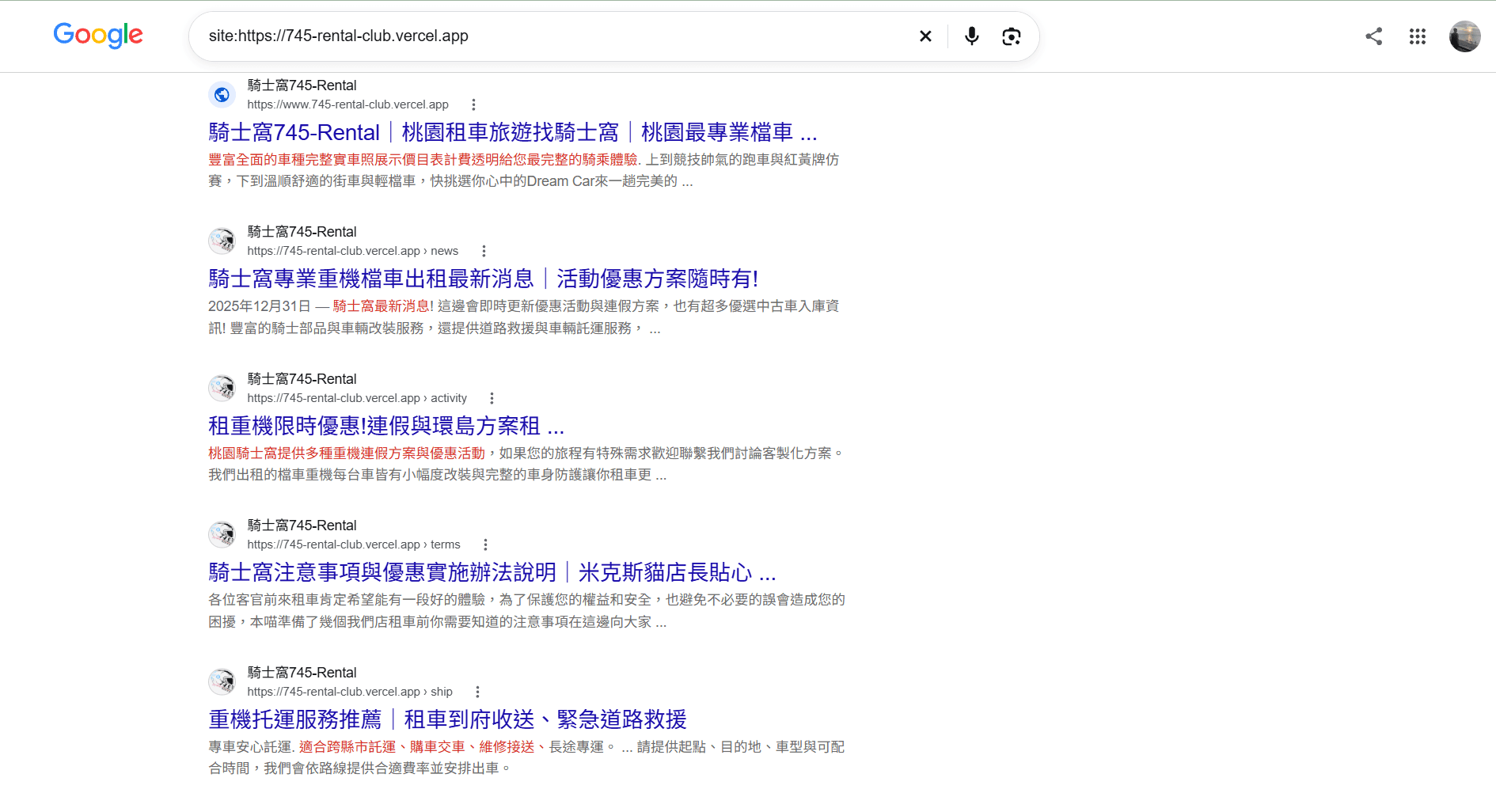This screenshot has width=1496, height=812.
Task: Open the Google account profile avatar
Action: [1465, 36]
